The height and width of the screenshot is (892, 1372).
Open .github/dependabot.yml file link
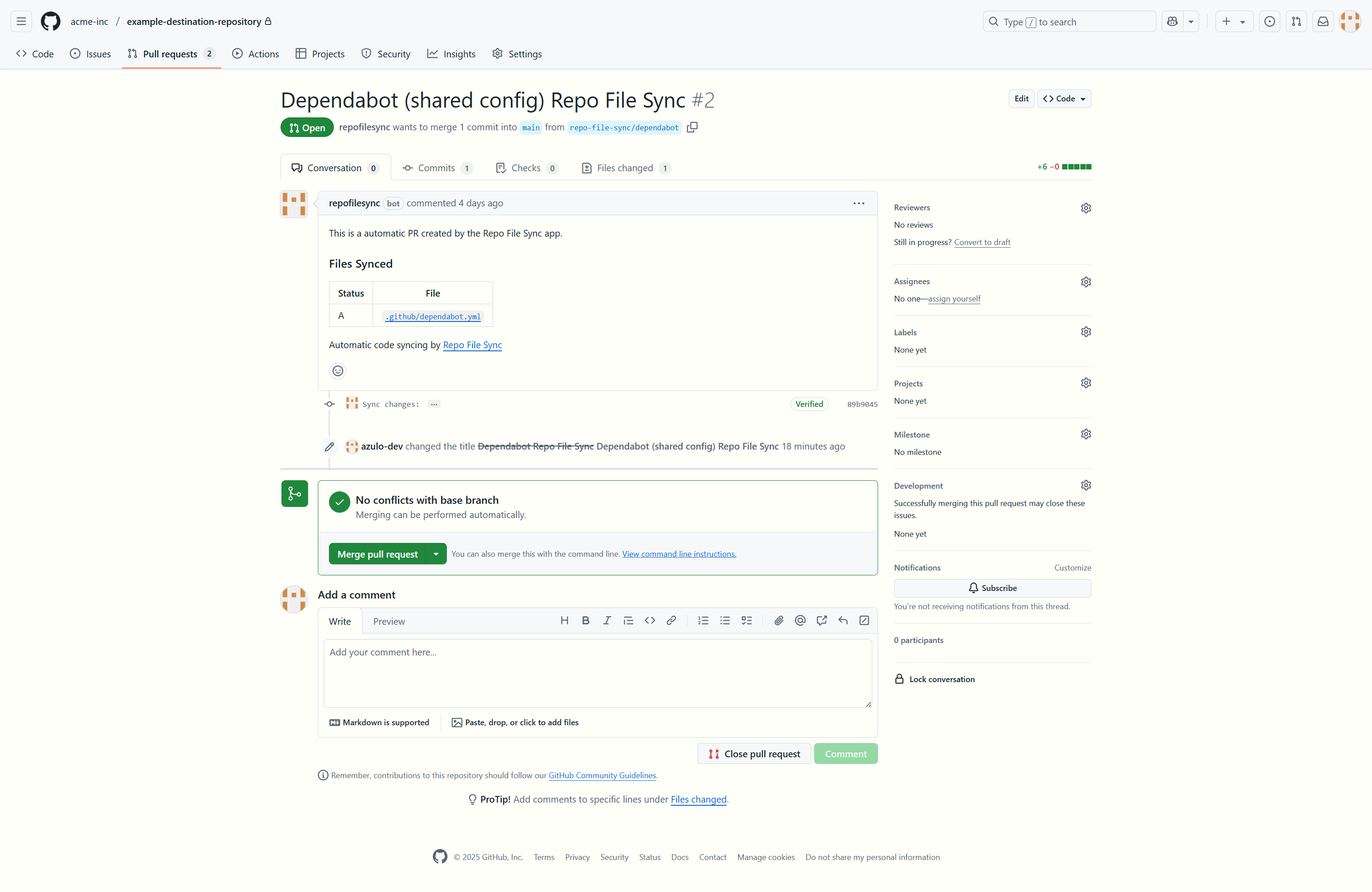click(x=432, y=317)
